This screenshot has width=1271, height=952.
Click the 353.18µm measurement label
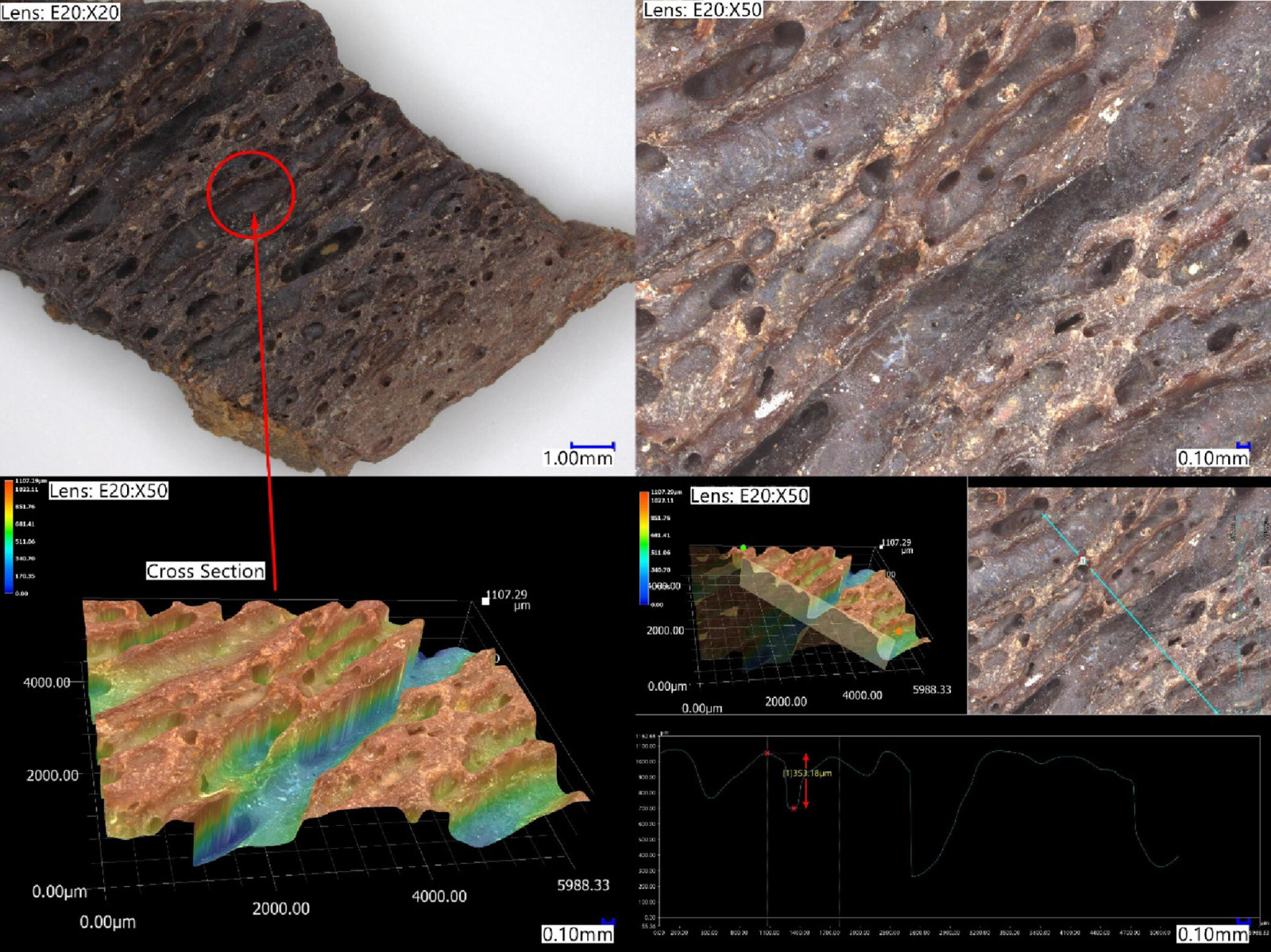click(808, 773)
